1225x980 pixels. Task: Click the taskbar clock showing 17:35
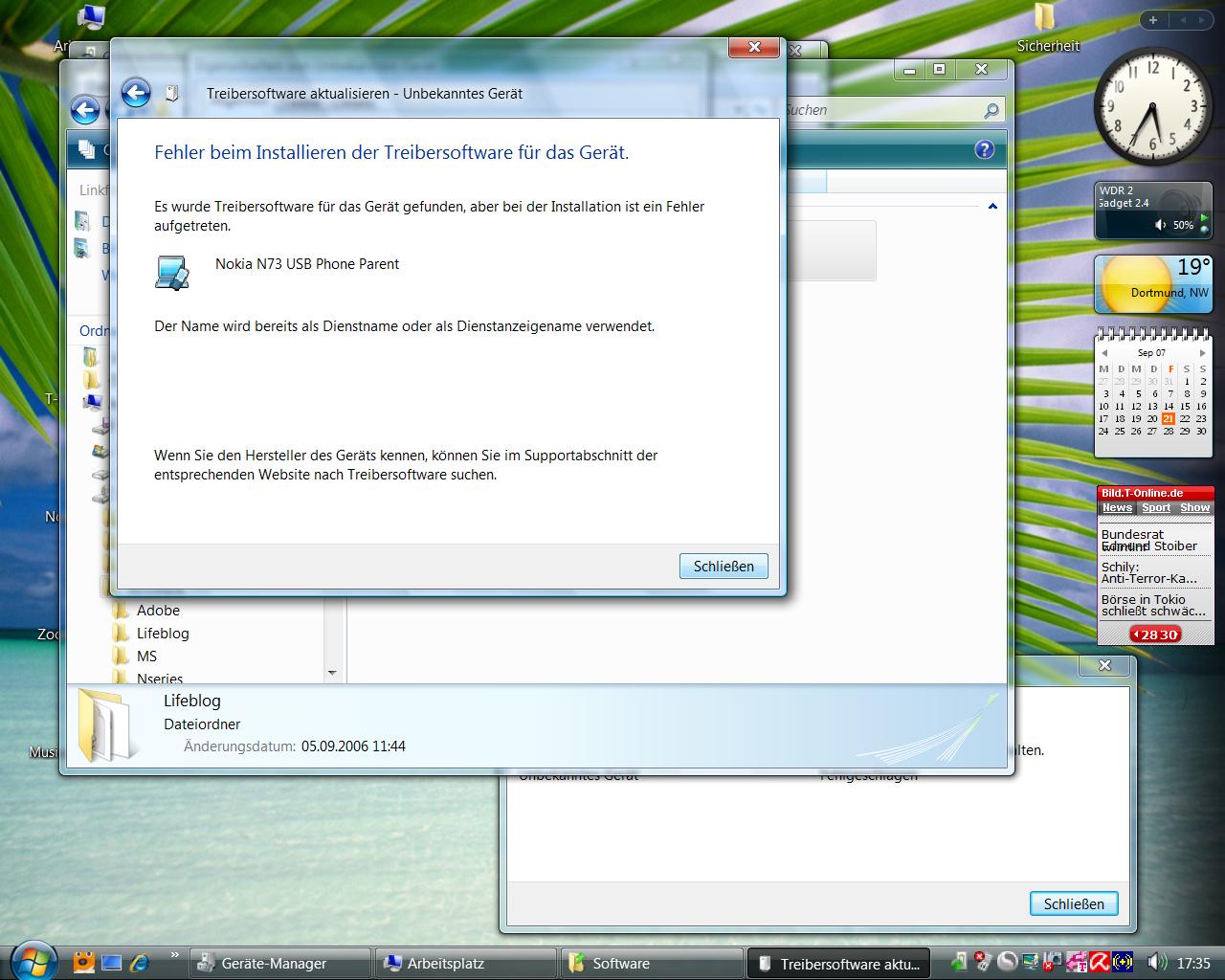click(1193, 964)
